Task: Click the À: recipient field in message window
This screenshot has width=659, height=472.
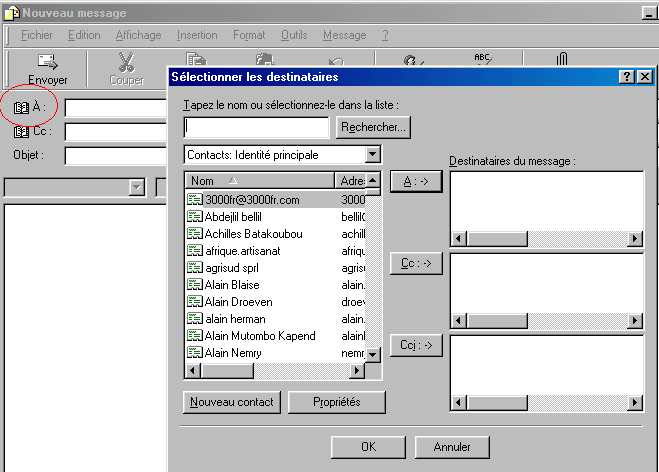Action: 116,108
